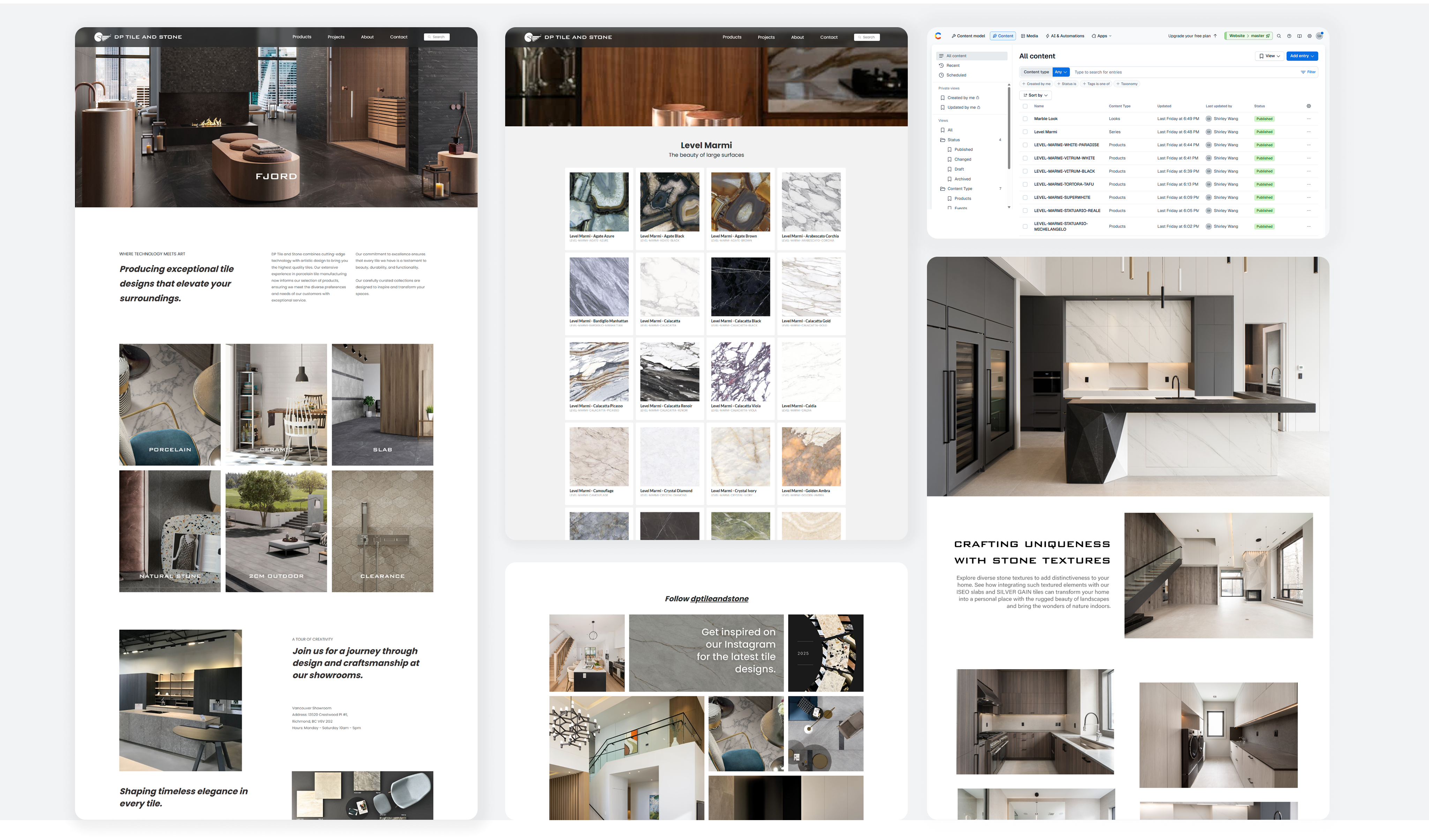Open the help question-mark icon
This screenshot has width=1429, height=840.
coord(1289,36)
